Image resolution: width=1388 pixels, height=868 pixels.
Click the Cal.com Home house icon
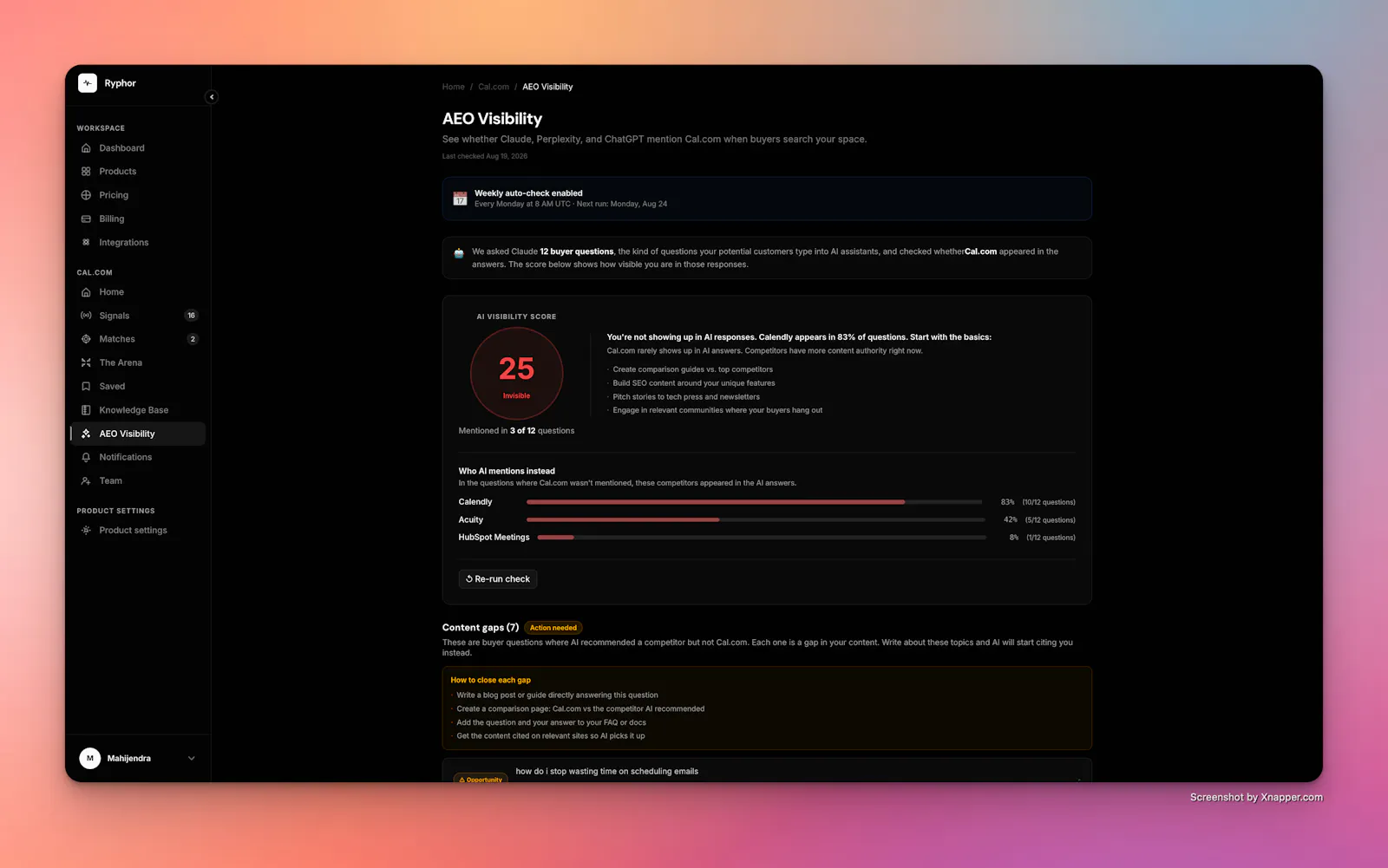pyautogui.click(x=86, y=292)
